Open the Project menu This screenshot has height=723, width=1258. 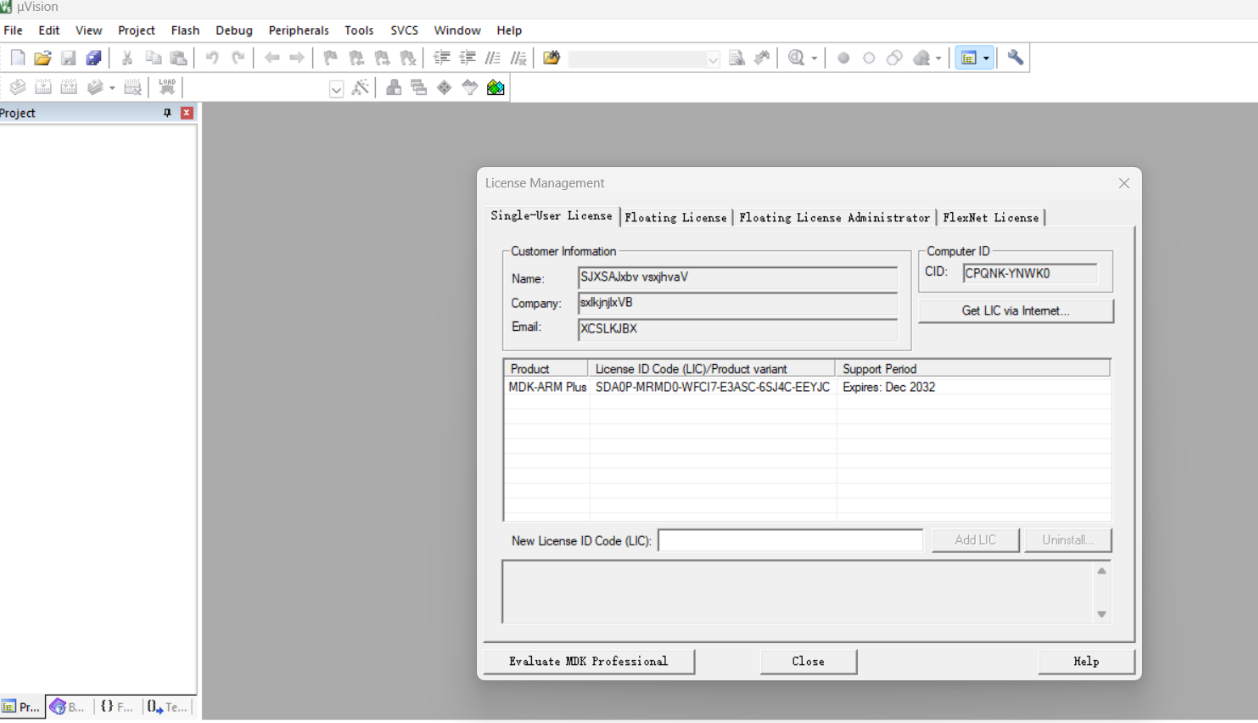(136, 30)
